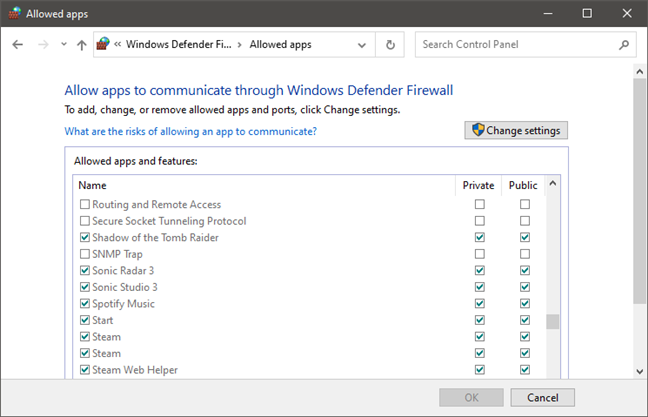Select the SNMP Trap row text

coord(117,254)
